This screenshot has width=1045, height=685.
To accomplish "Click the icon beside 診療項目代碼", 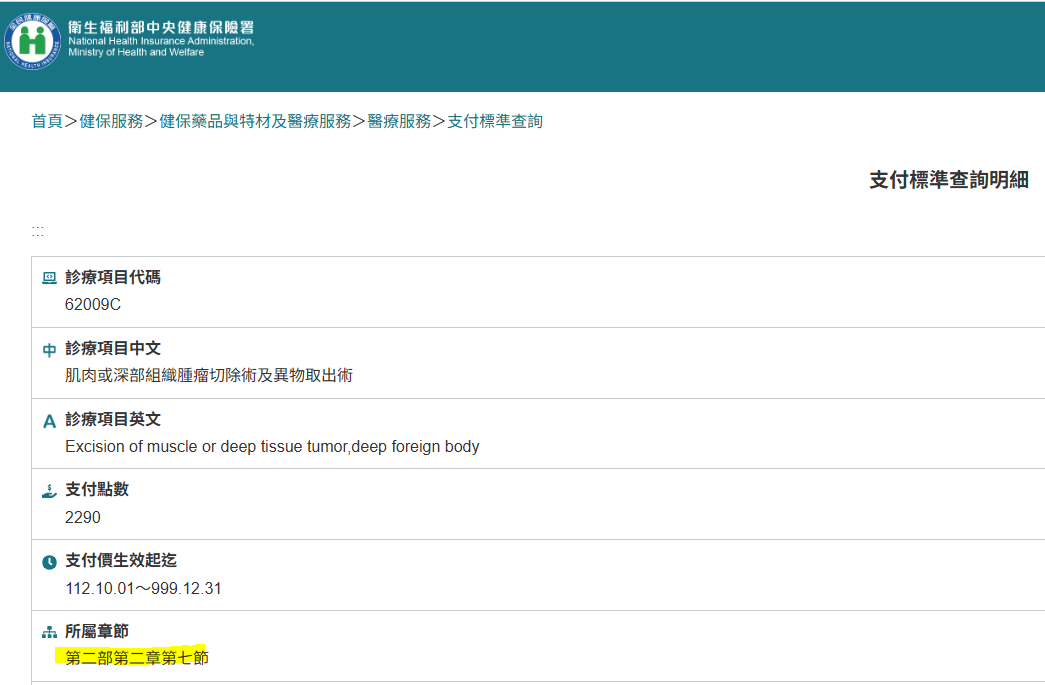I will (49, 278).
